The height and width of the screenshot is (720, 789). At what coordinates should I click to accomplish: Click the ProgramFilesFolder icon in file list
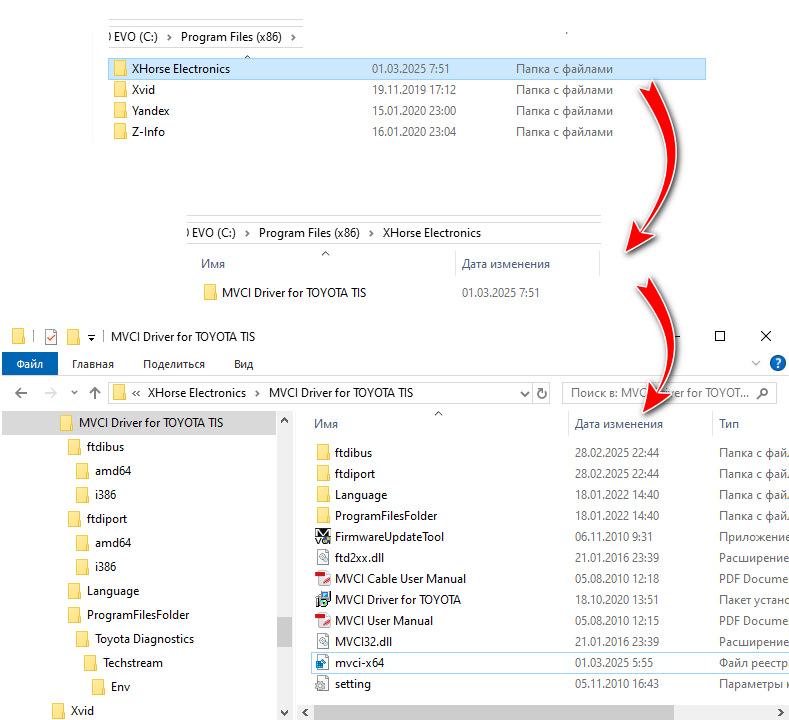(323, 516)
